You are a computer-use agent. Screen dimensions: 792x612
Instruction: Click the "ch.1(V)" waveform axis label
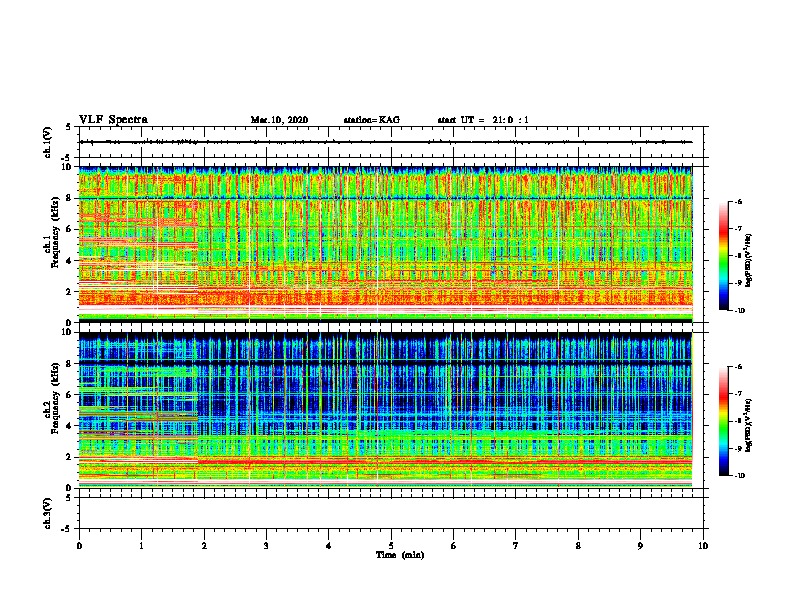click(48, 142)
